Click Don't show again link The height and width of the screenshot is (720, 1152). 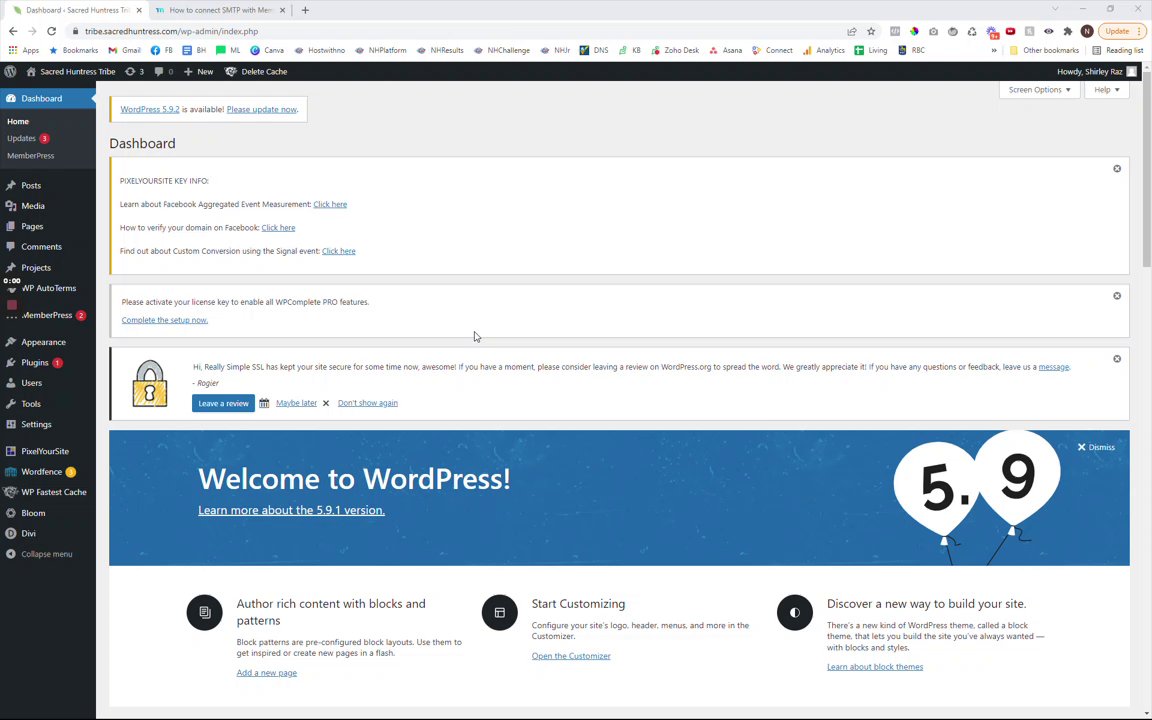367,403
